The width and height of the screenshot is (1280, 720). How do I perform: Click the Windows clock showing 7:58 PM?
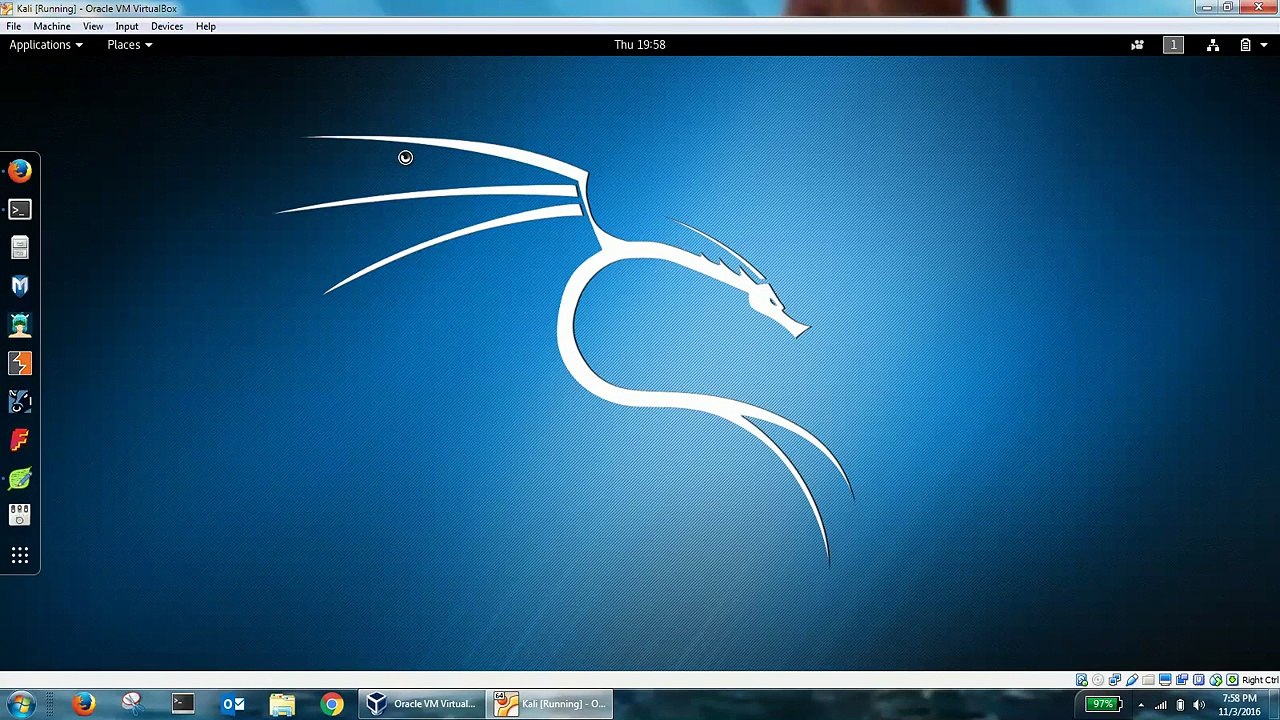pos(1239,704)
